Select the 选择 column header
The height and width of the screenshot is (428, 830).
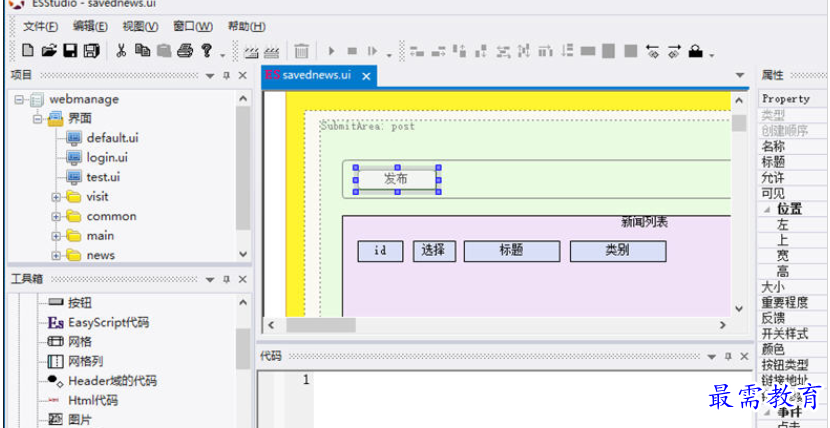pyautogui.click(x=434, y=251)
